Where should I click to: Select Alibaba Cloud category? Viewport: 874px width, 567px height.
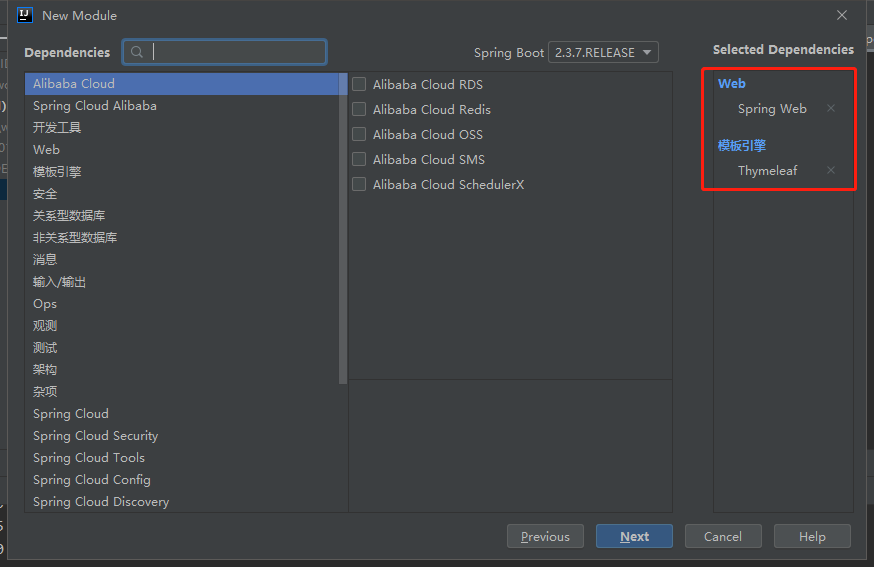tap(182, 84)
